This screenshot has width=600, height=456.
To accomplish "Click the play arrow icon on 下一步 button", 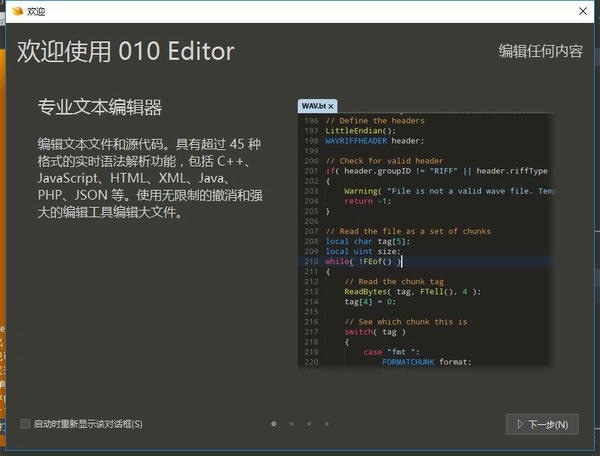I will (520, 424).
